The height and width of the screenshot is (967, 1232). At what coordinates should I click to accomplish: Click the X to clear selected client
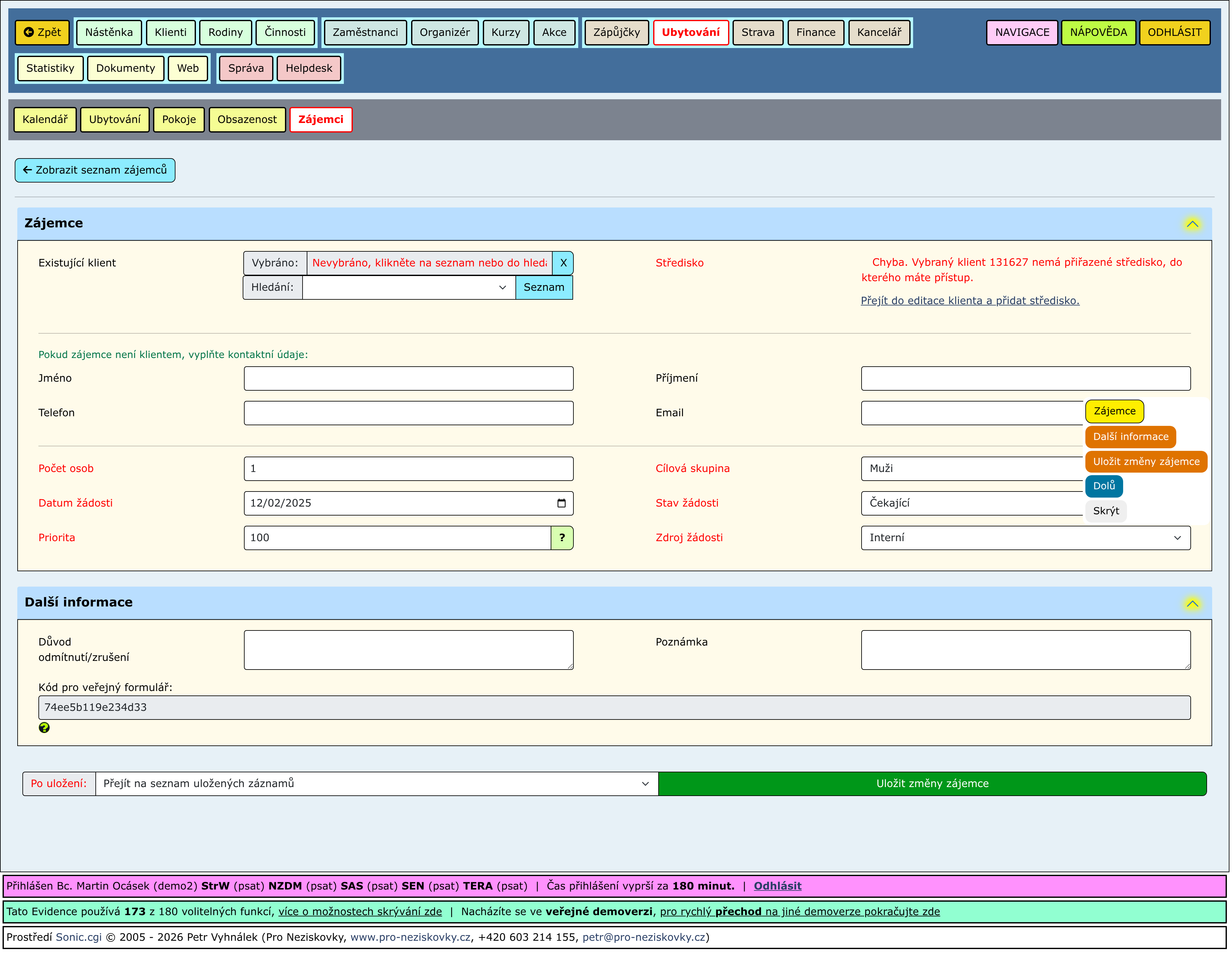[563, 263]
